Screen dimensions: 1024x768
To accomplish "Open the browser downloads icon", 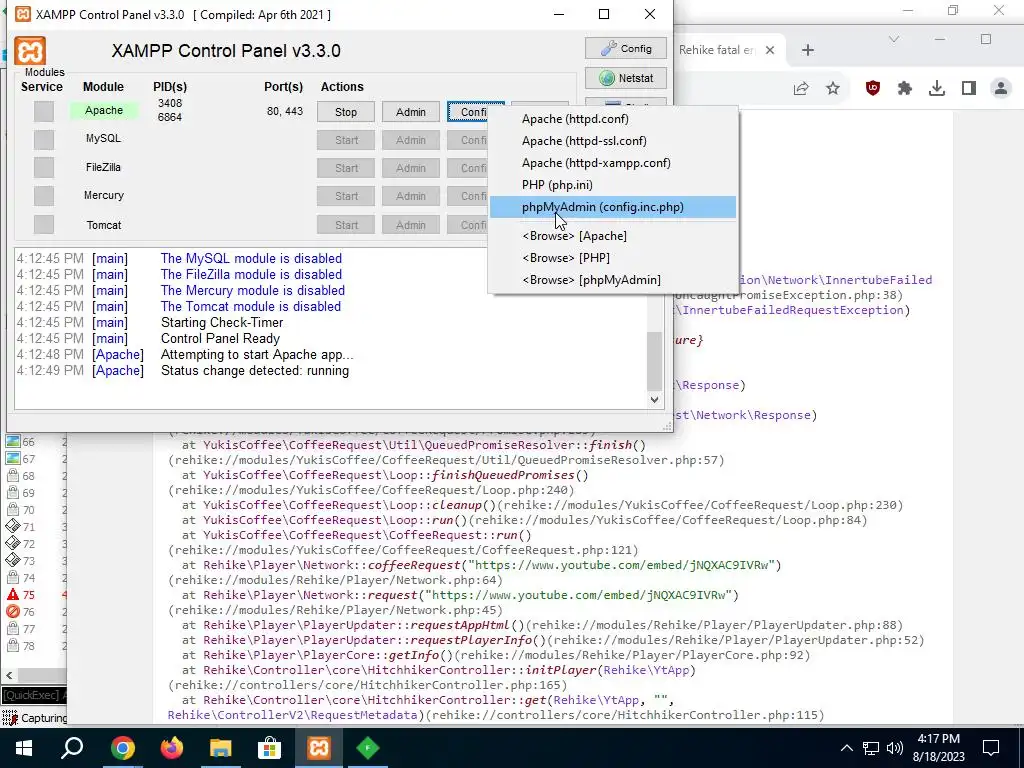I will (x=936, y=88).
